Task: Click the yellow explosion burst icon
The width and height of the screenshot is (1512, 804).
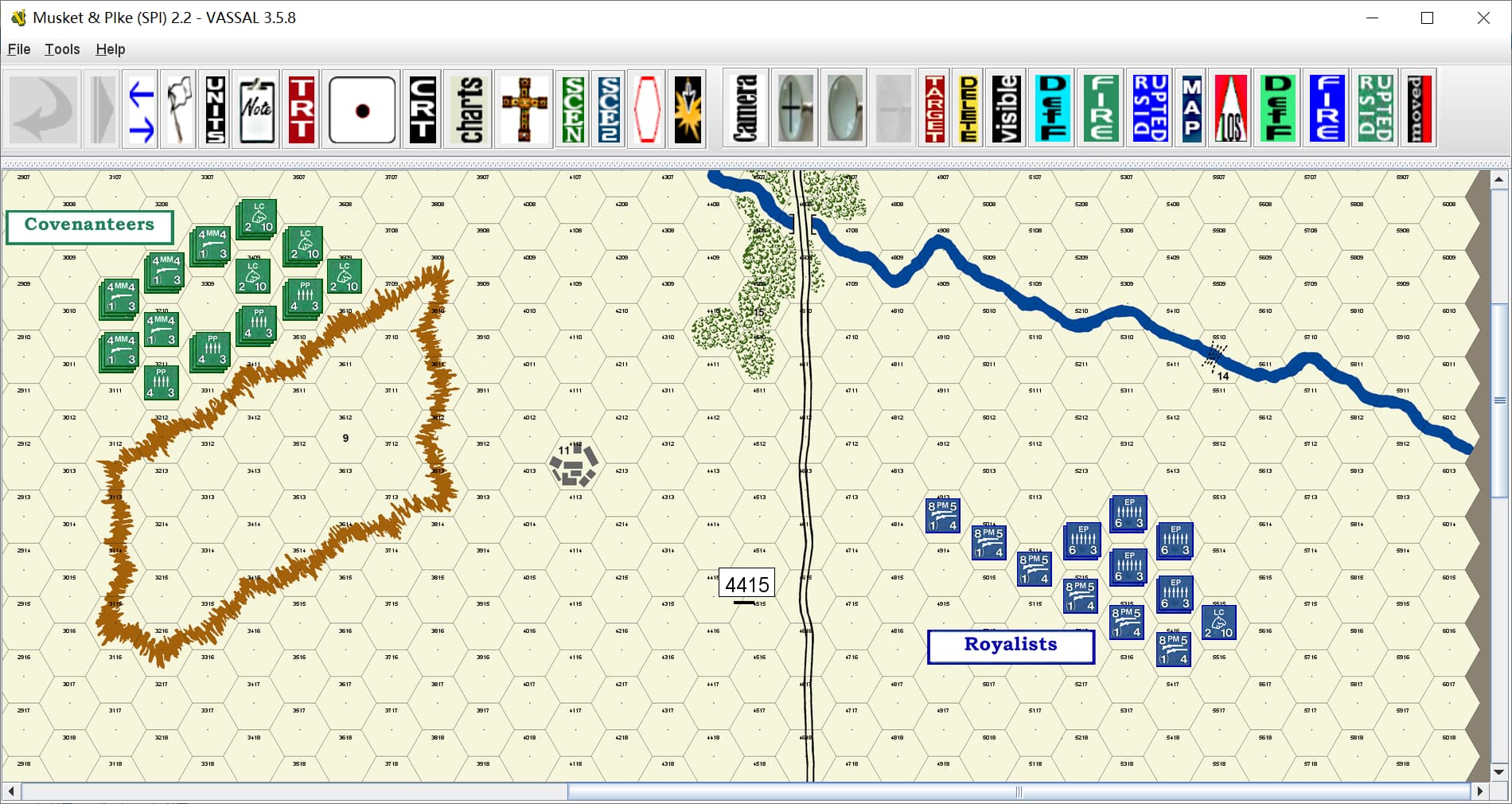Action: click(x=688, y=109)
